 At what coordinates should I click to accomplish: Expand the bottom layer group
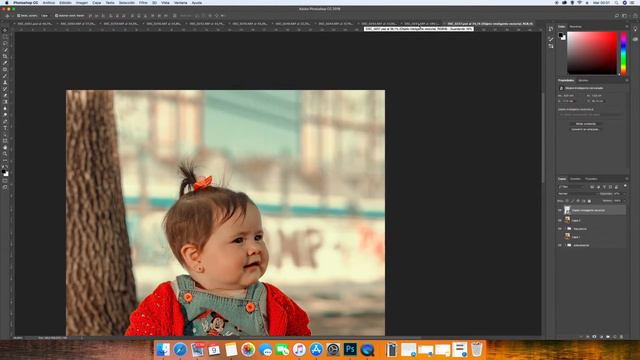point(565,245)
